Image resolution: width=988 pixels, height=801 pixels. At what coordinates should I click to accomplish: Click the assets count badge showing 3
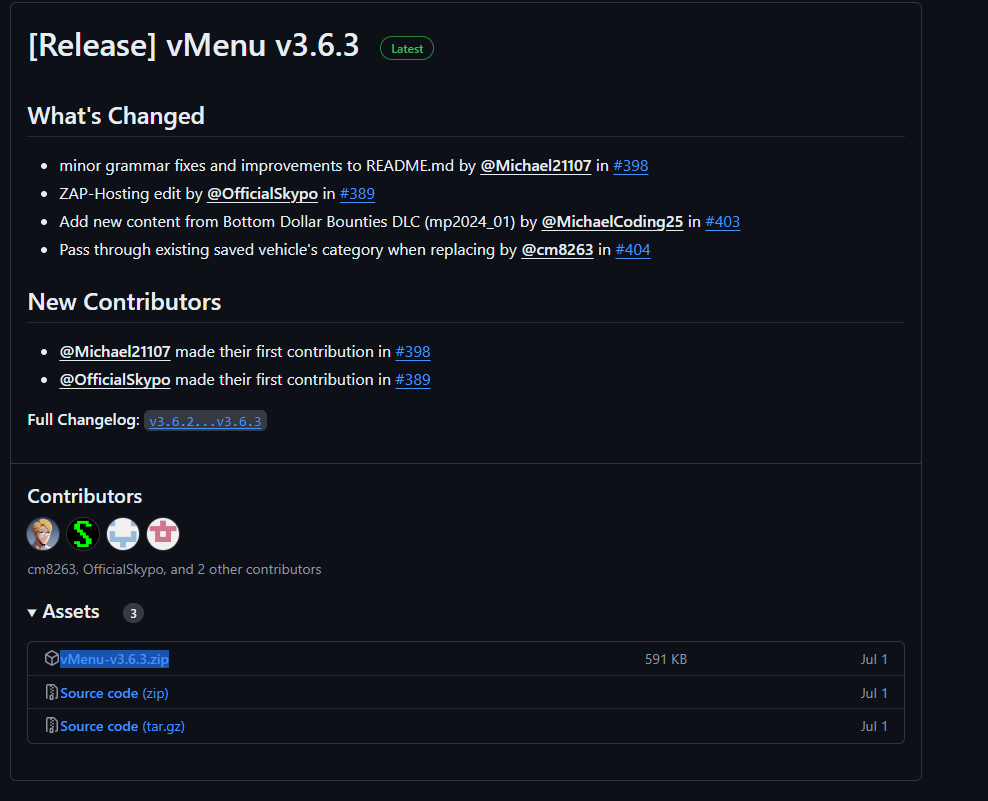(133, 612)
